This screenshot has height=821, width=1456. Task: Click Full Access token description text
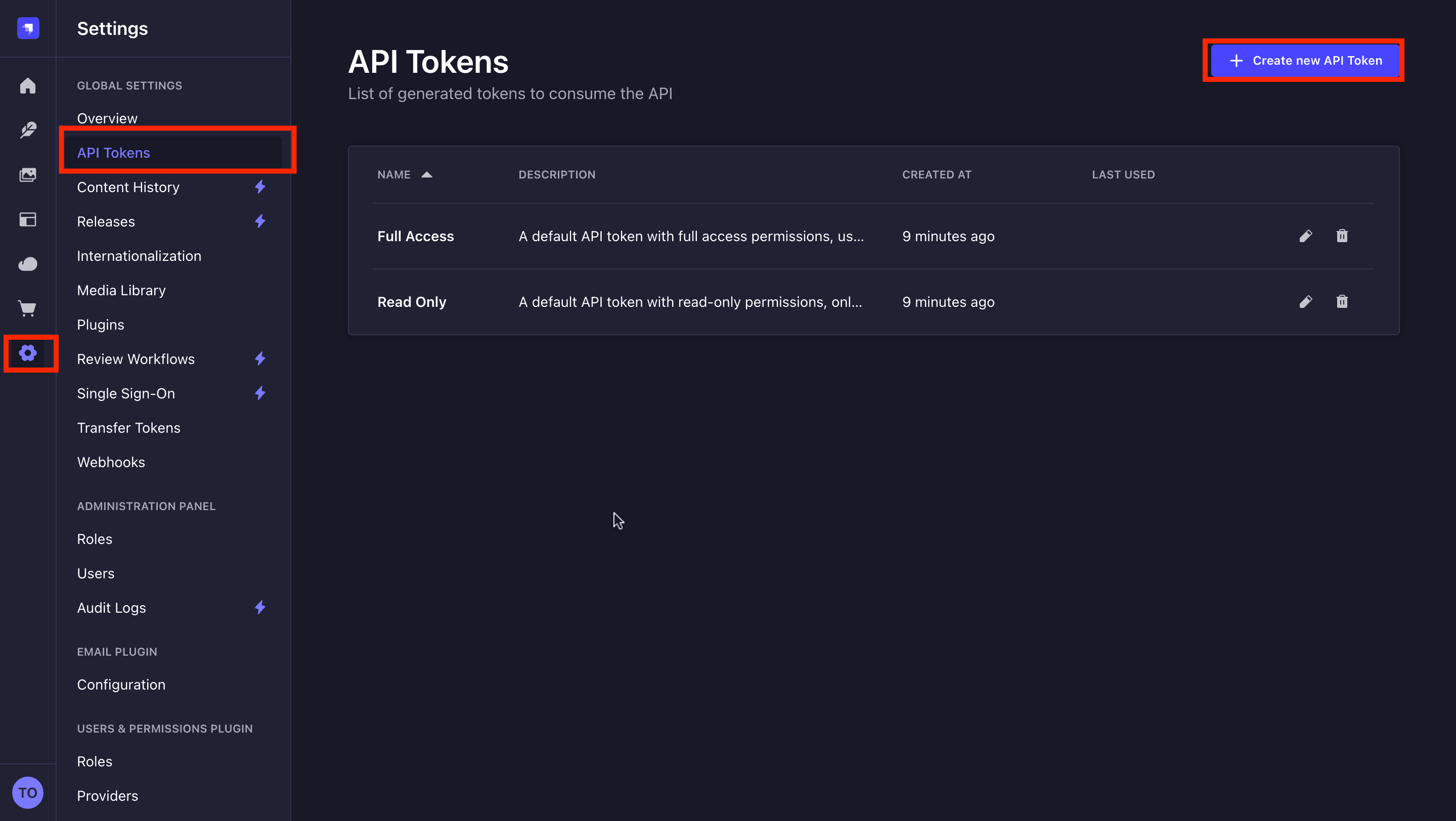coord(691,236)
